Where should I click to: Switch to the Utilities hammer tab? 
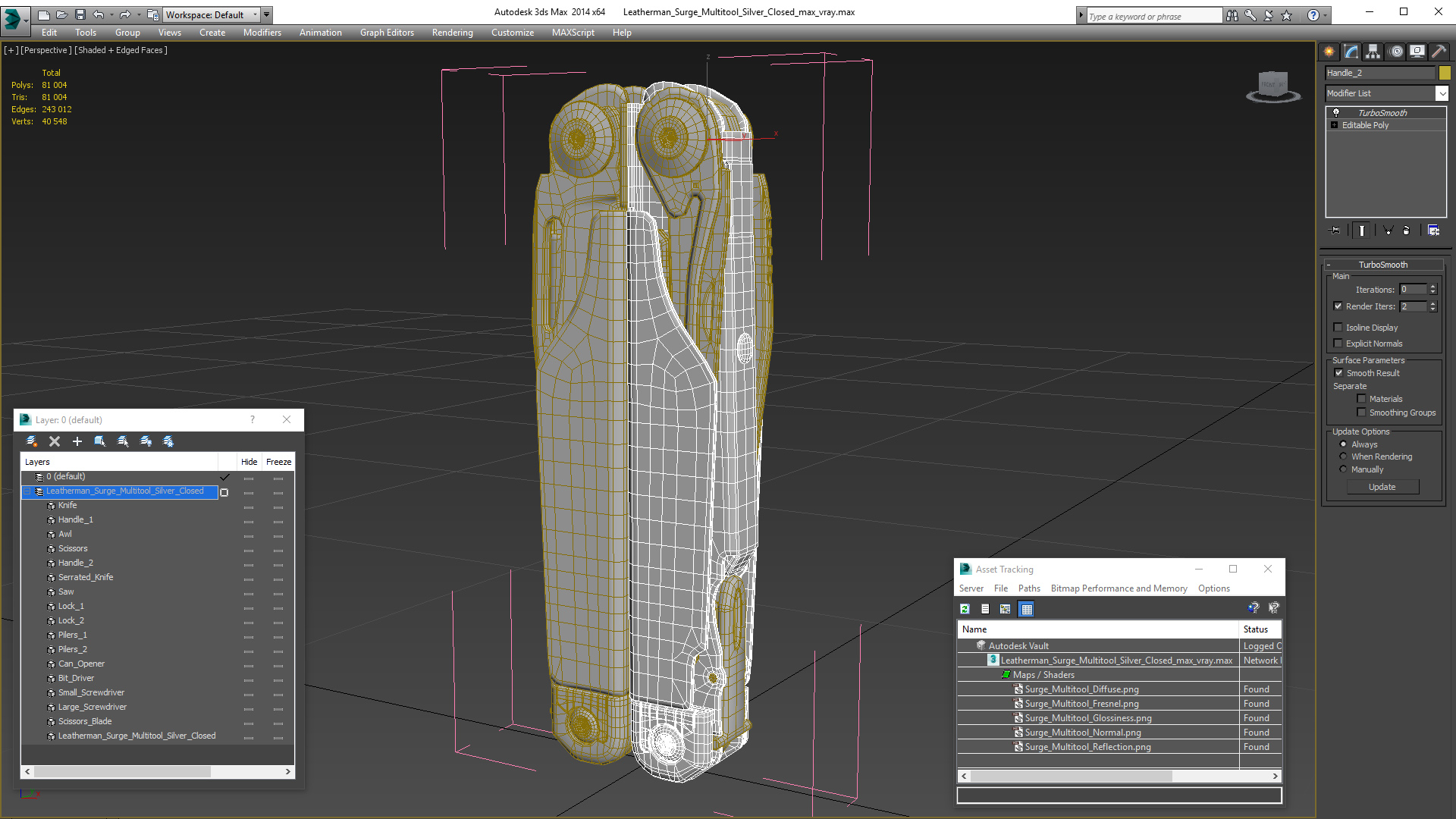click(1439, 52)
